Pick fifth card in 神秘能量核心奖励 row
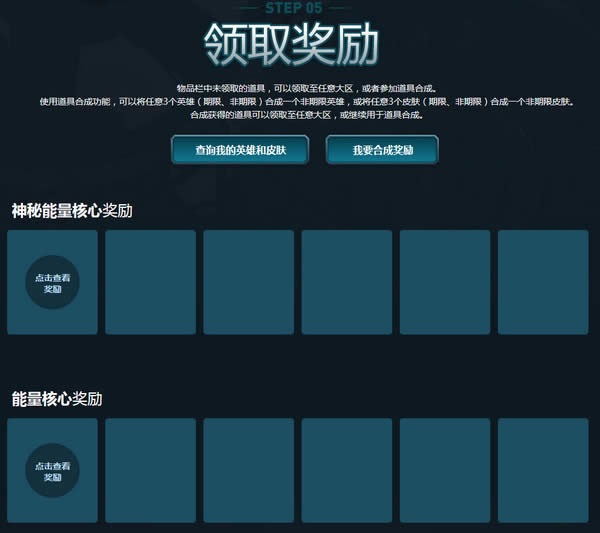This screenshot has height=533, width=600. (444, 282)
